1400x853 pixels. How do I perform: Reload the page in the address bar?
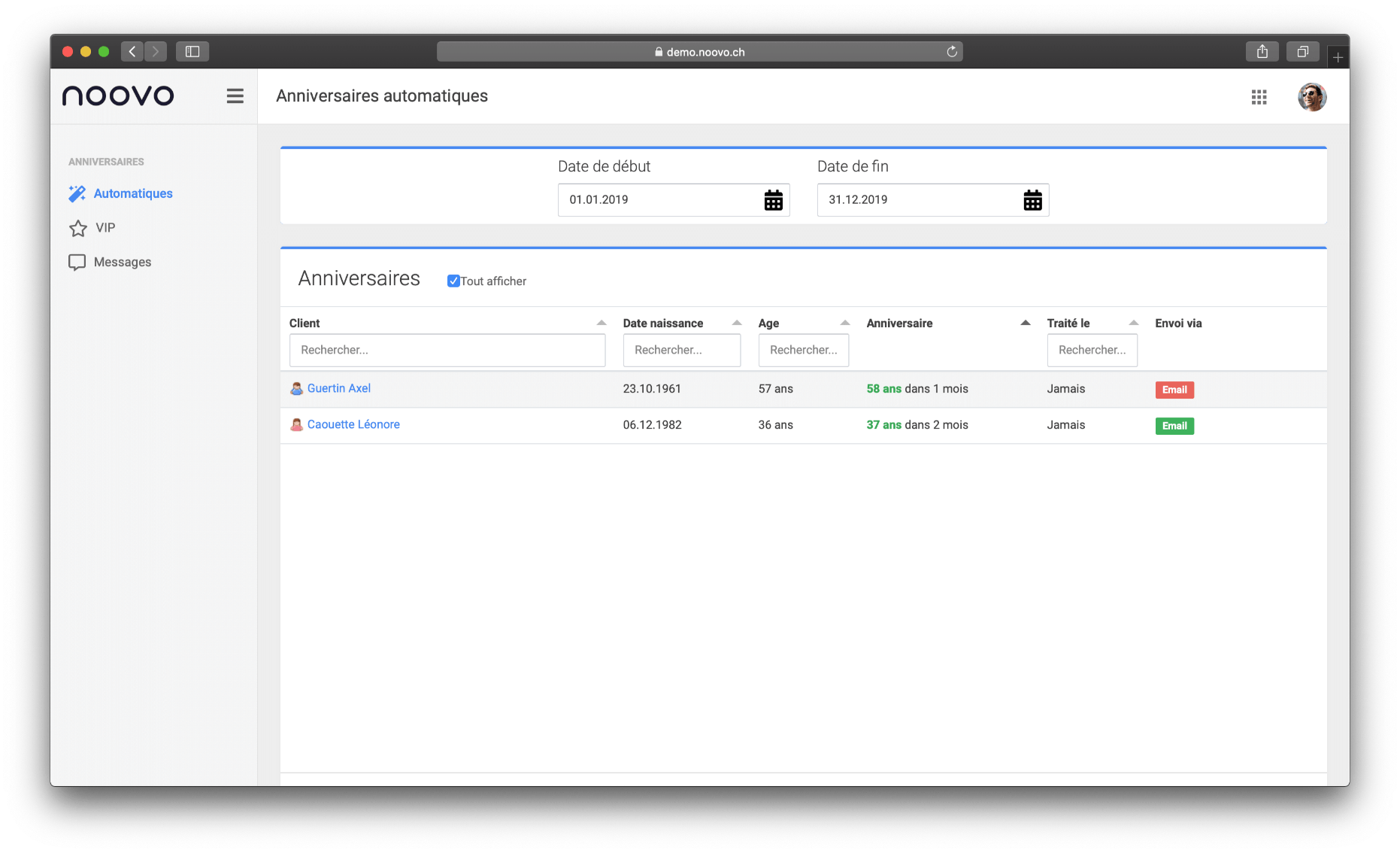click(x=951, y=52)
